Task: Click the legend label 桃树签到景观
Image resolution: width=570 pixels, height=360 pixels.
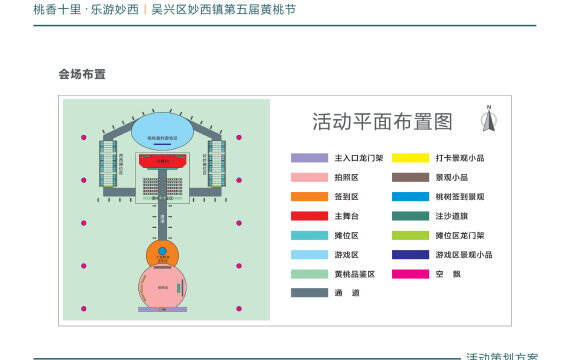Action: [460, 197]
